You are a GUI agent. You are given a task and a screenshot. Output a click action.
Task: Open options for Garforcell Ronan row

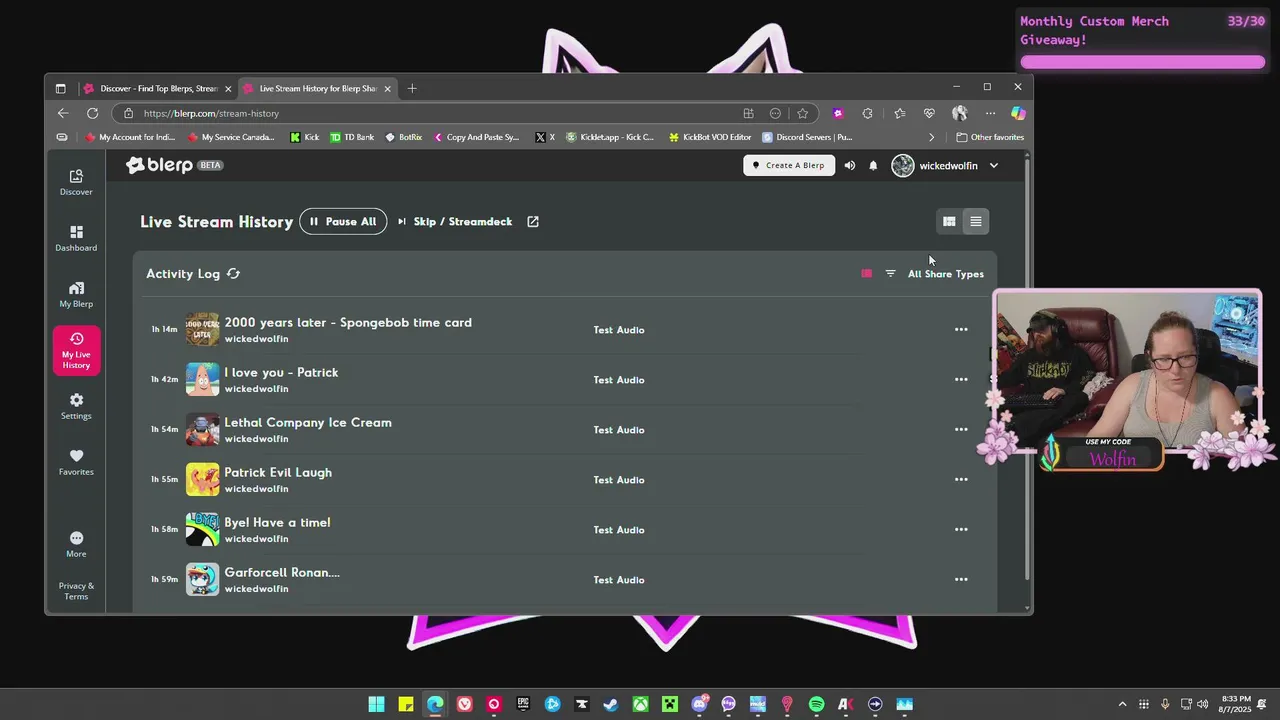[961, 580]
